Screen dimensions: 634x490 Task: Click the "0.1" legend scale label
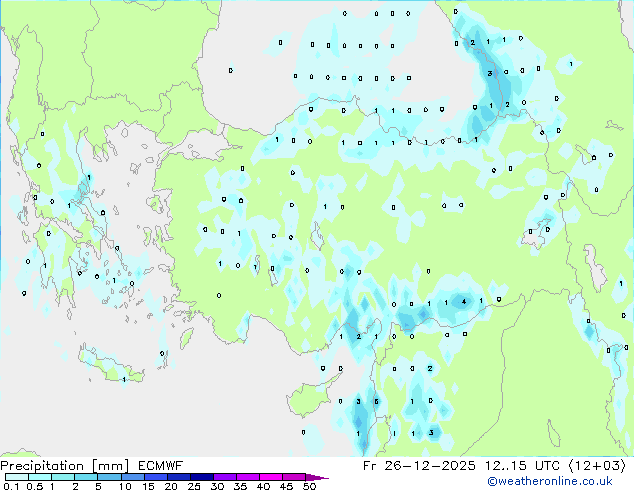click(x=11, y=486)
